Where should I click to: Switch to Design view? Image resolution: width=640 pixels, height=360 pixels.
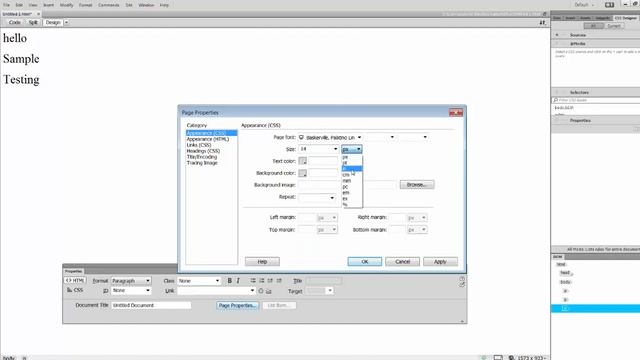53,22
